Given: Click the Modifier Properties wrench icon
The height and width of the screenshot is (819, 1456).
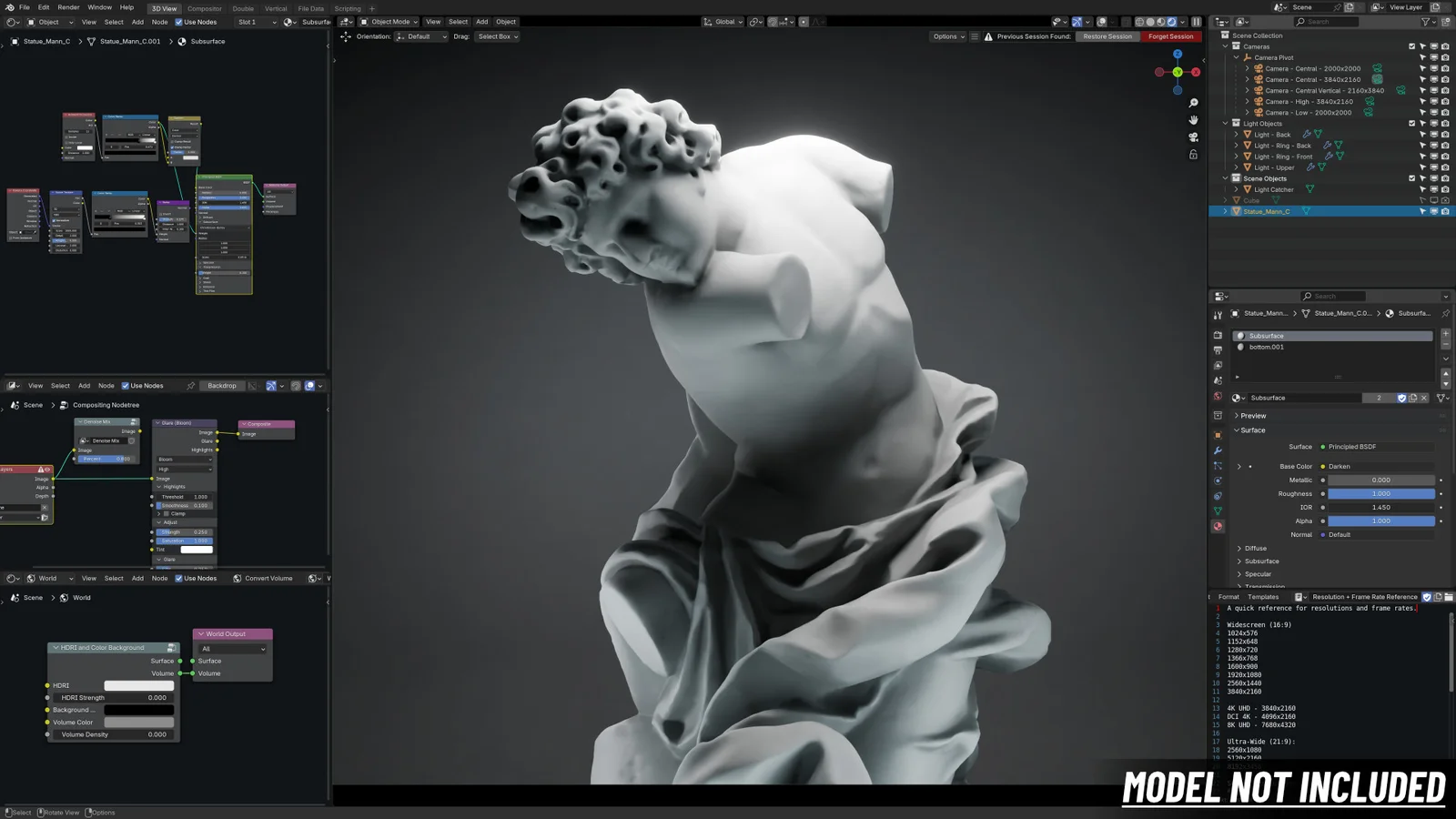Looking at the screenshot, I should click(1218, 450).
